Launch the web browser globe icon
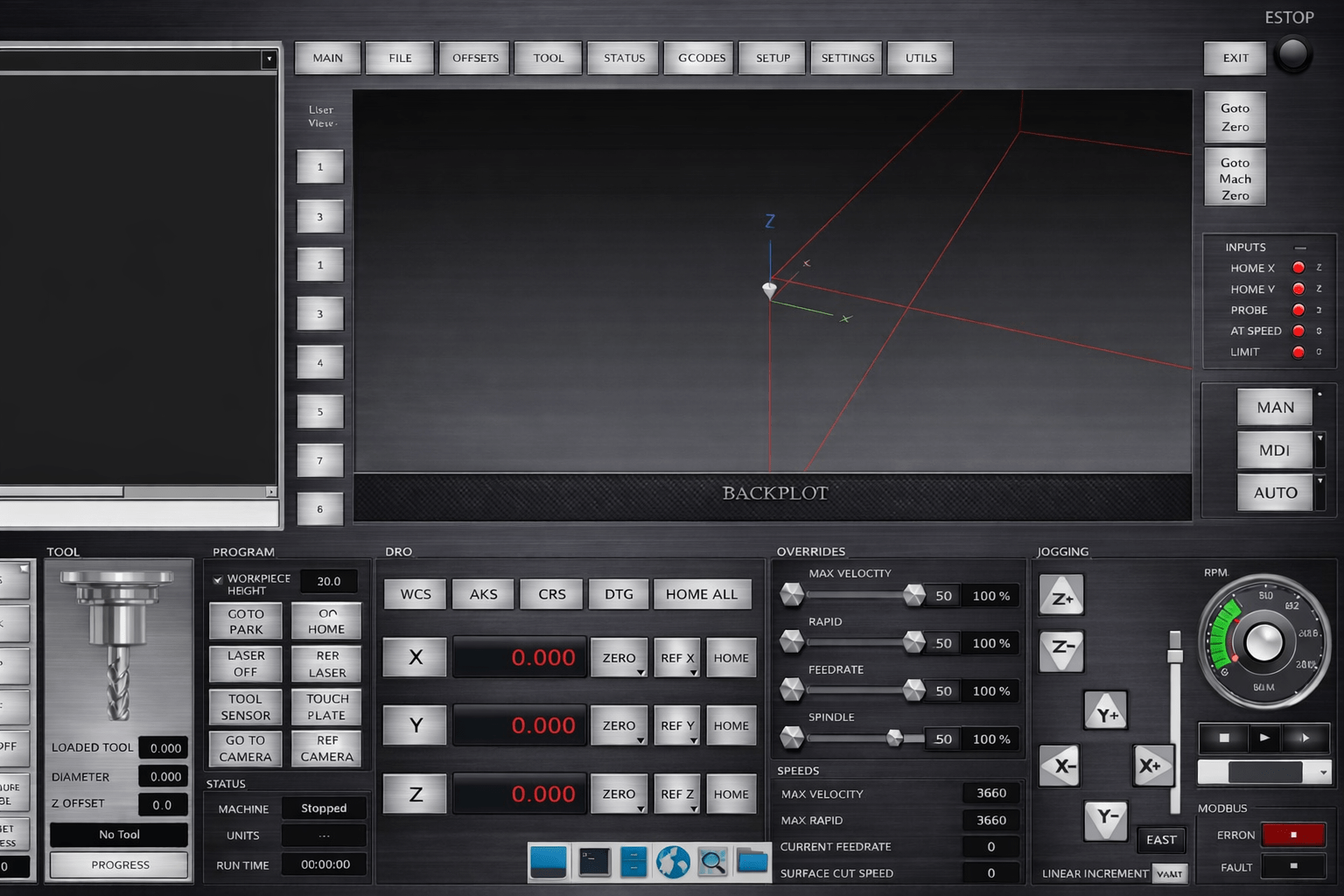This screenshot has height=896, width=1344. 673,862
